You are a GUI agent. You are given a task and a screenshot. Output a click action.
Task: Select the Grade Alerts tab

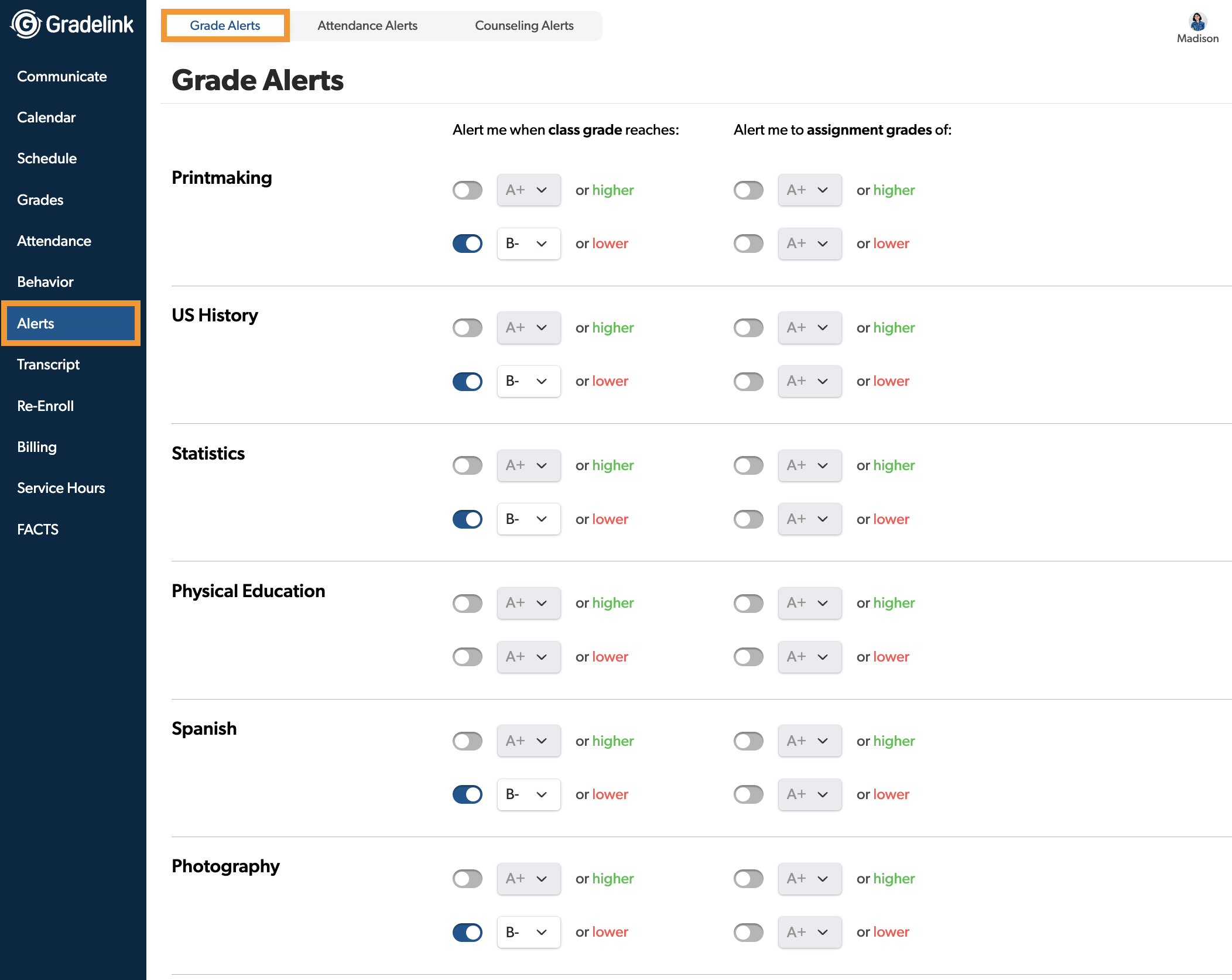coord(225,26)
